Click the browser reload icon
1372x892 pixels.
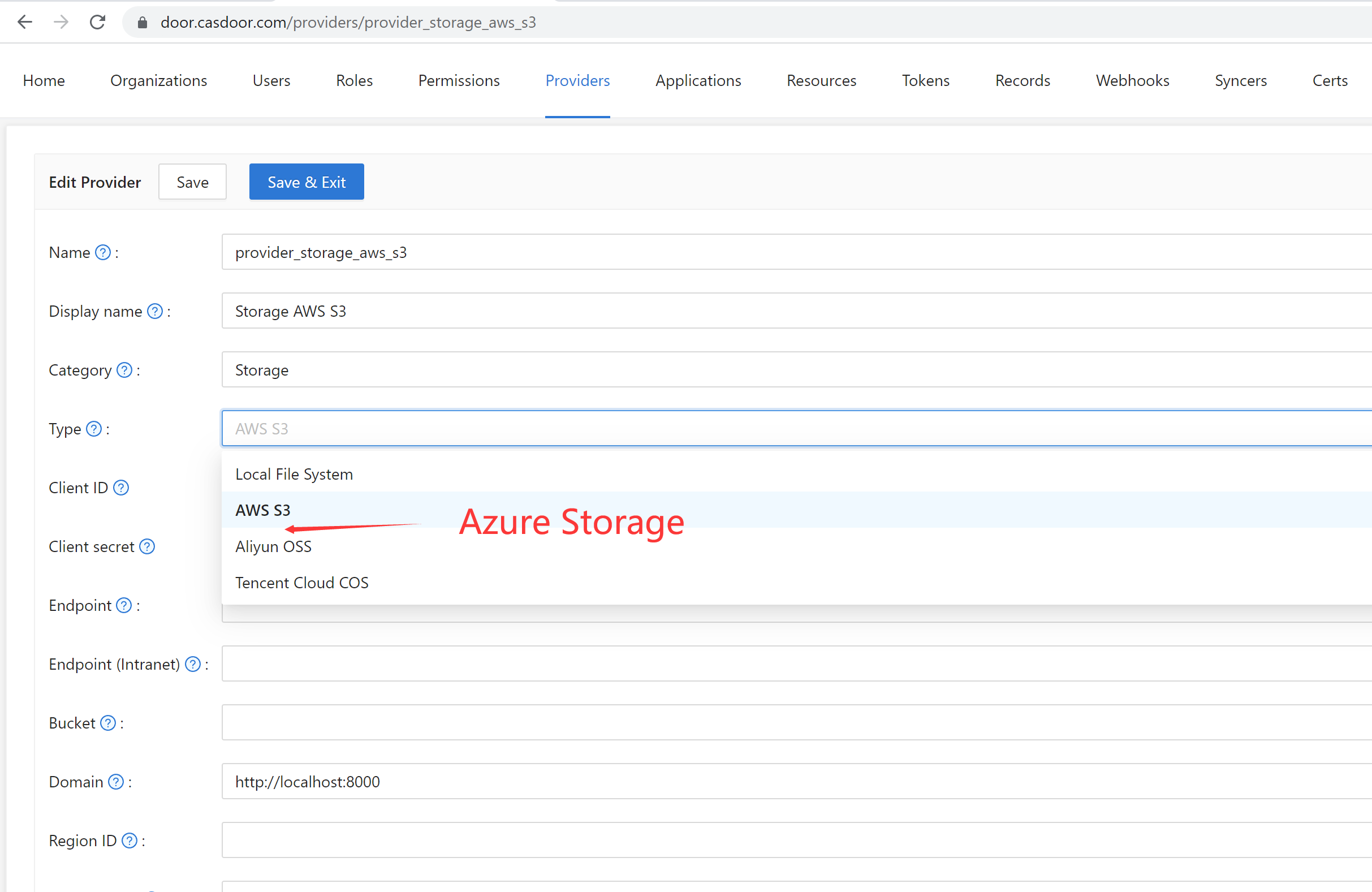pos(97,22)
